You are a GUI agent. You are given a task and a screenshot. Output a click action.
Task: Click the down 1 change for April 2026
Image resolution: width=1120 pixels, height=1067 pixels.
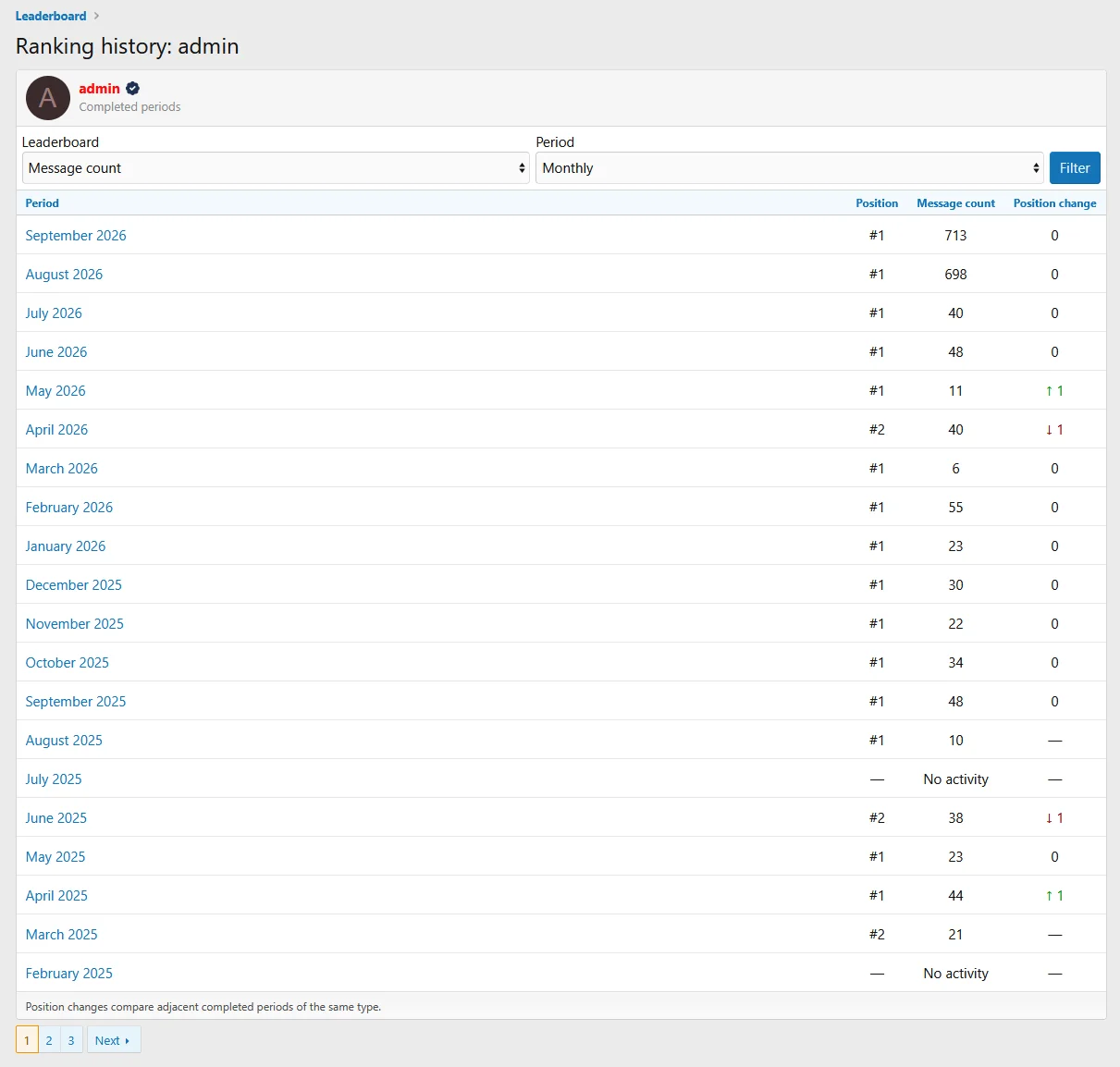pyautogui.click(x=1054, y=430)
